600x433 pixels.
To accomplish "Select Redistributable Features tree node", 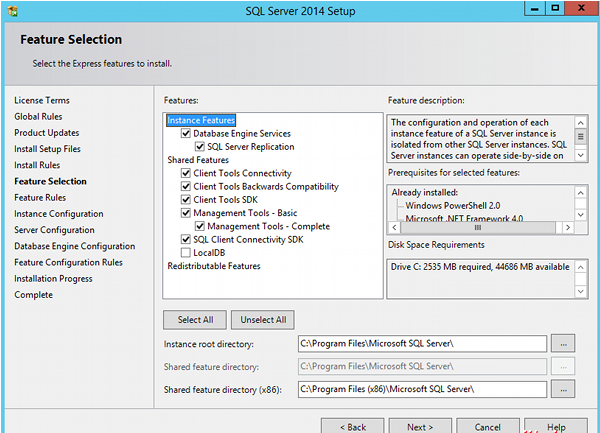I will point(214,266).
